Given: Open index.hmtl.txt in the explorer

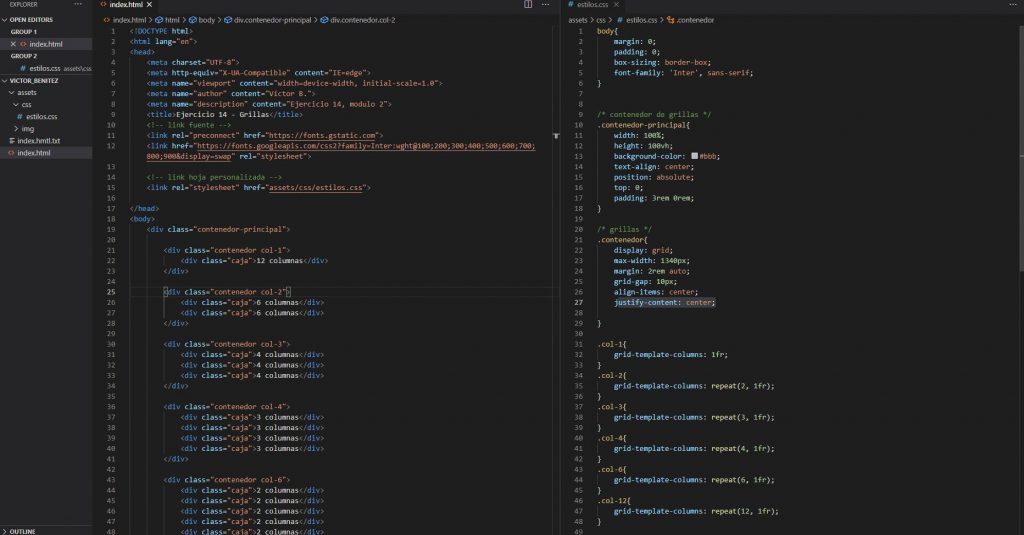Looking at the screenshot, I should 39,140.
